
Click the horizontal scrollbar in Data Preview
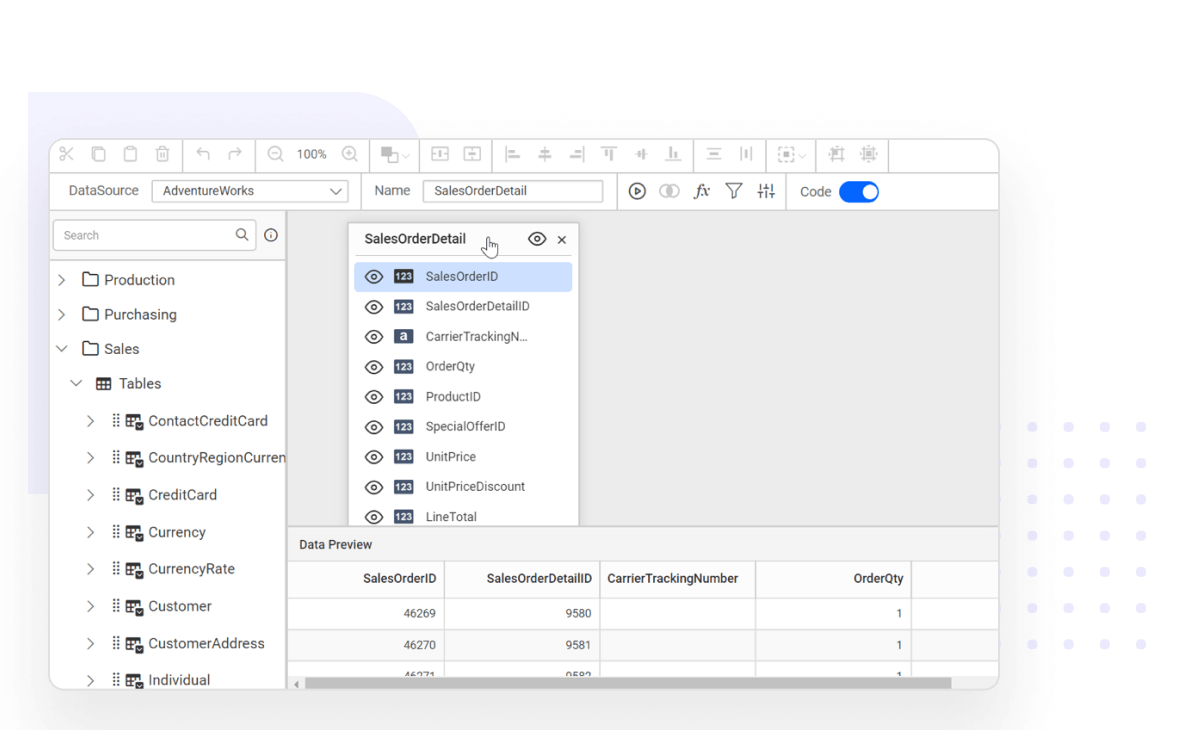click(628, 683)
